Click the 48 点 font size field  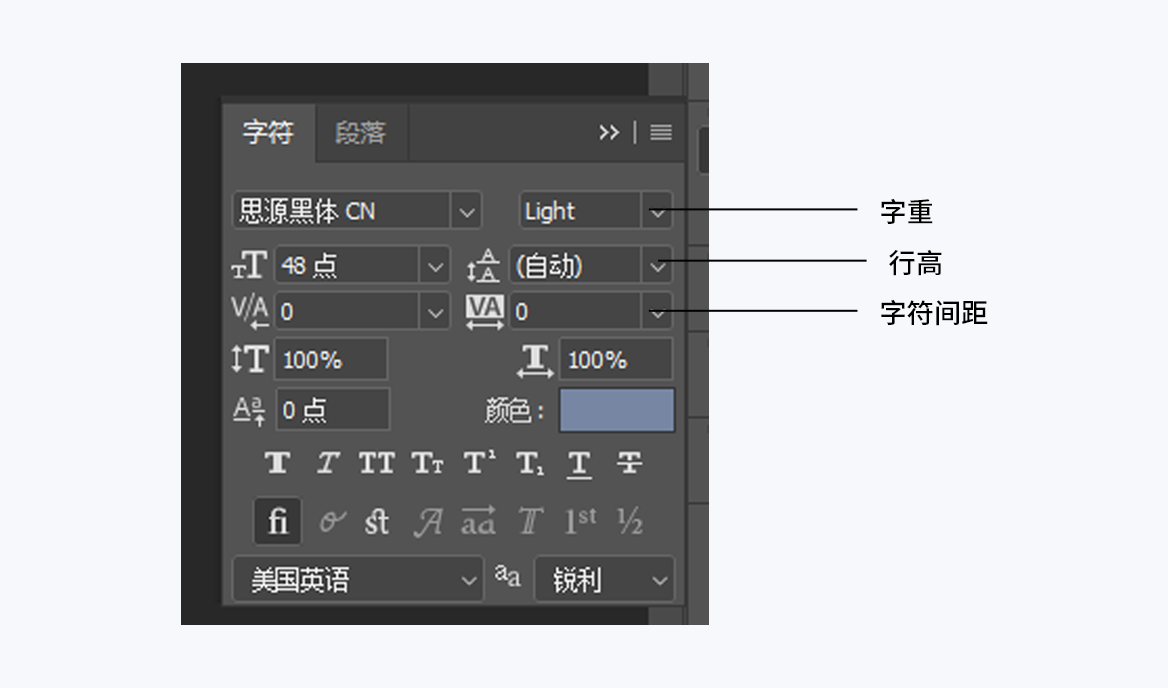pos(347,265)
